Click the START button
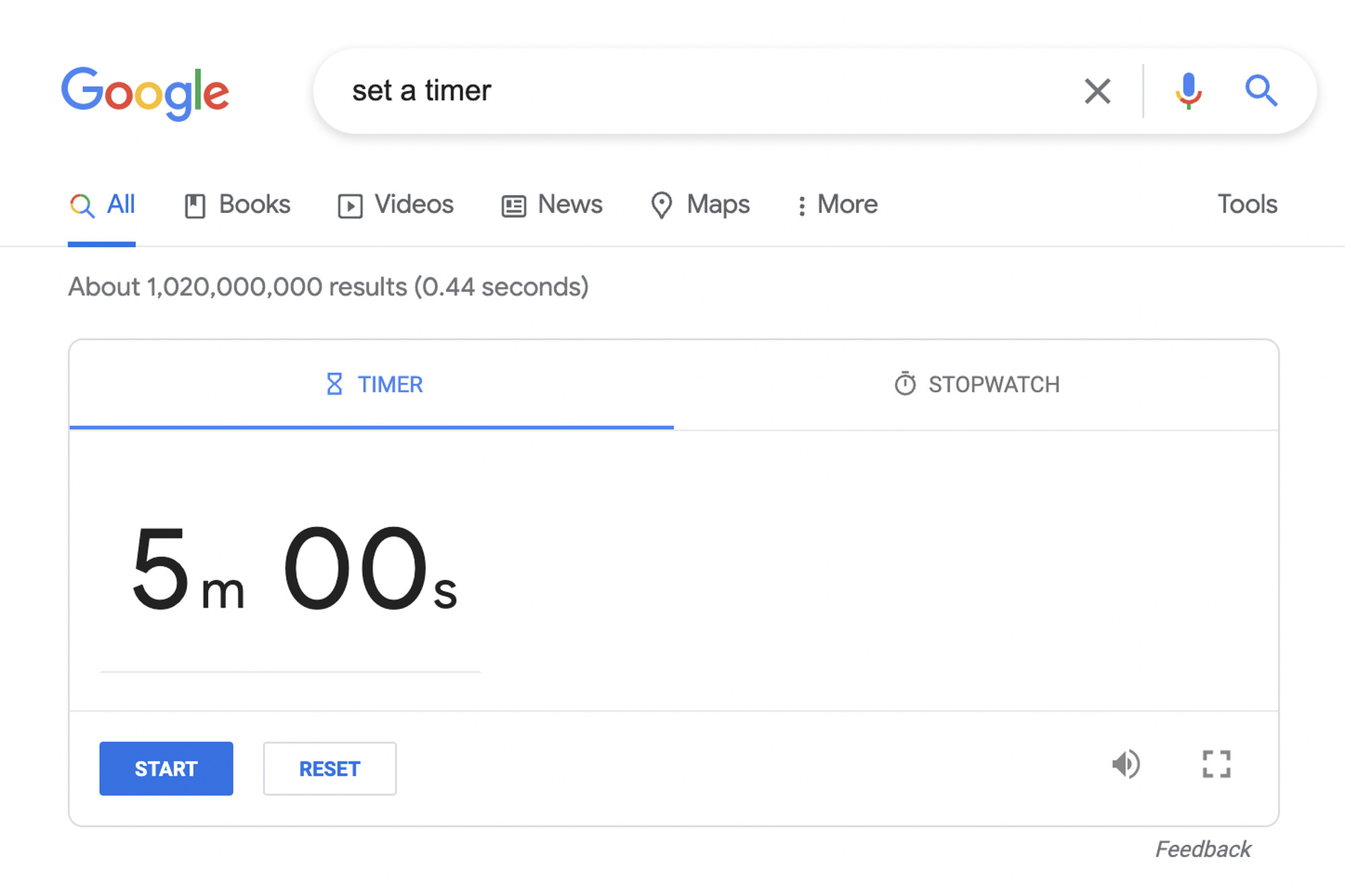1345x896 pixels. pyautogui.click(x=166, y=768)
